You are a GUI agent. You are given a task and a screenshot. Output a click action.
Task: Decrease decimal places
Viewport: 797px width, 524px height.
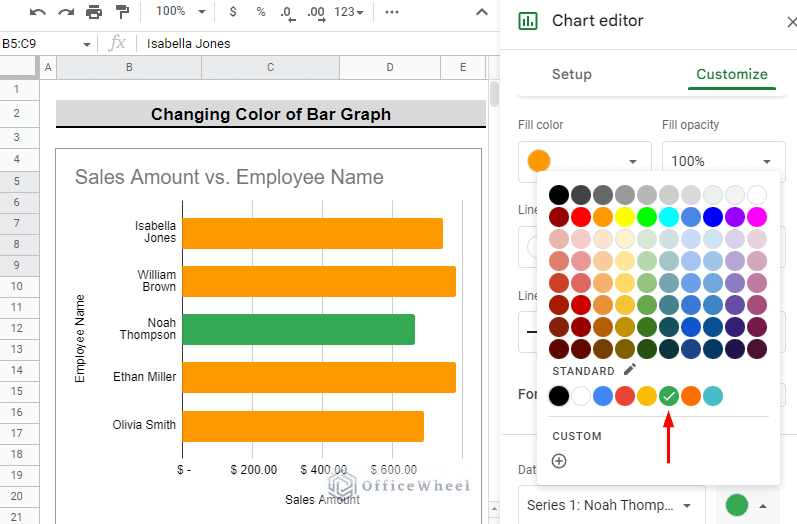click(288, 13)
